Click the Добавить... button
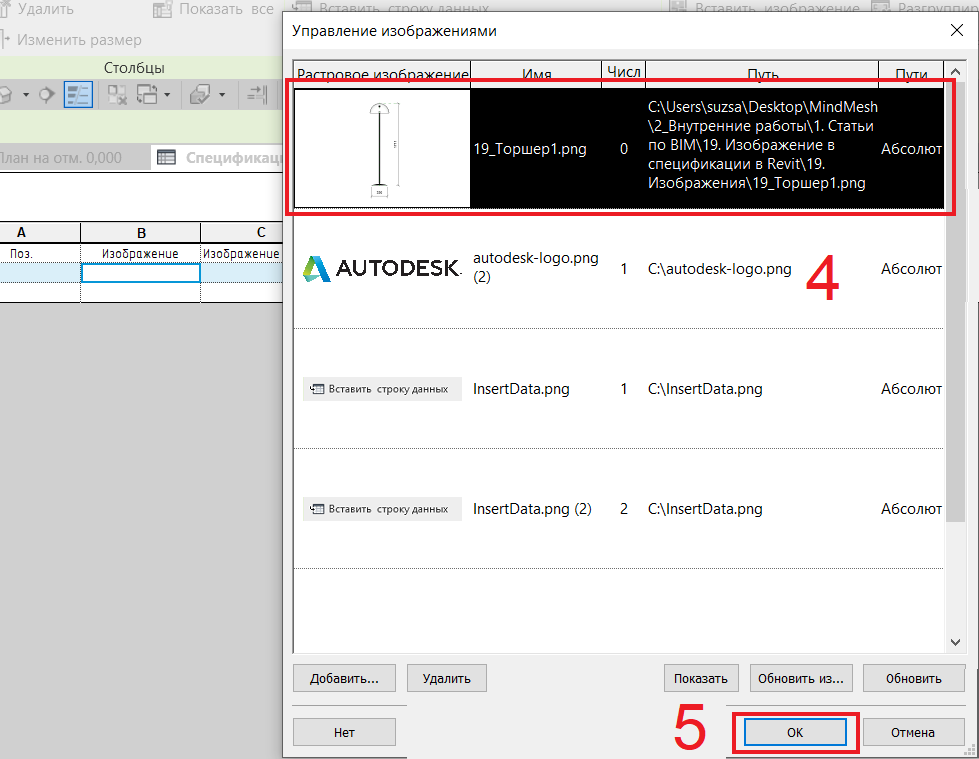This screenshot has width=979, height=759. coord(344,678)
